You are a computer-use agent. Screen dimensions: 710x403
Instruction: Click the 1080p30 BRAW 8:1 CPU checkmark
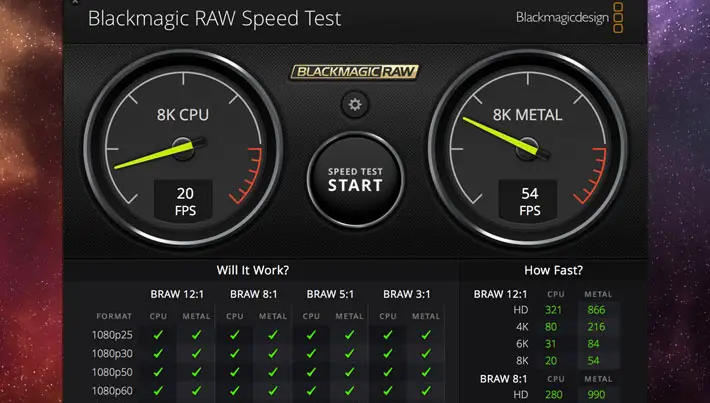(235, 353)
